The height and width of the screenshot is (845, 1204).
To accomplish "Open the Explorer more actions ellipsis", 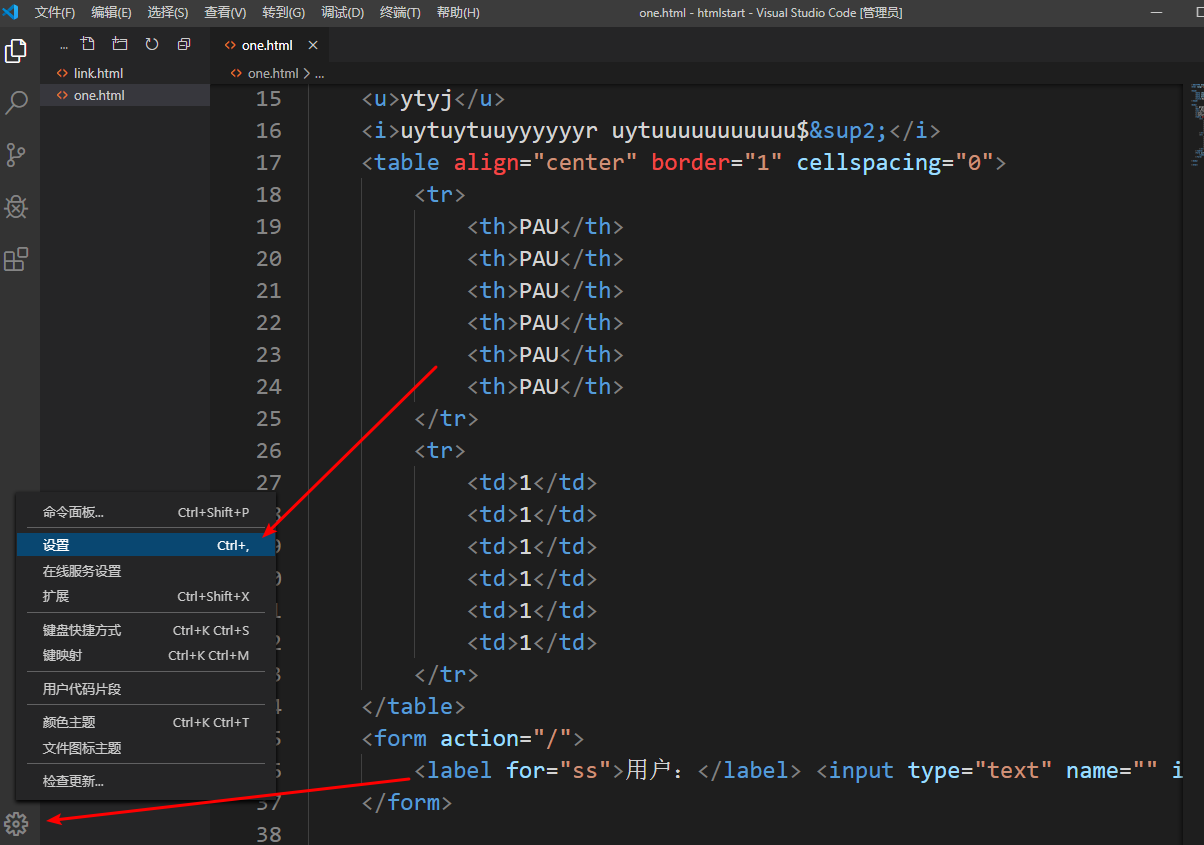I will [x=64, y=46].
